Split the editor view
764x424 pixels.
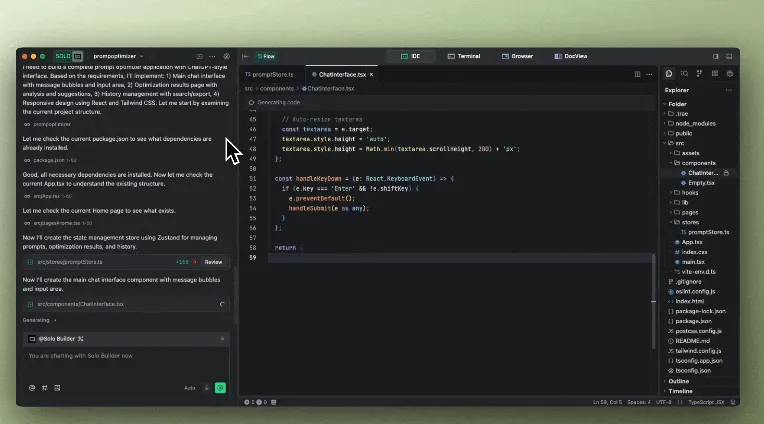tap(637, 75)
